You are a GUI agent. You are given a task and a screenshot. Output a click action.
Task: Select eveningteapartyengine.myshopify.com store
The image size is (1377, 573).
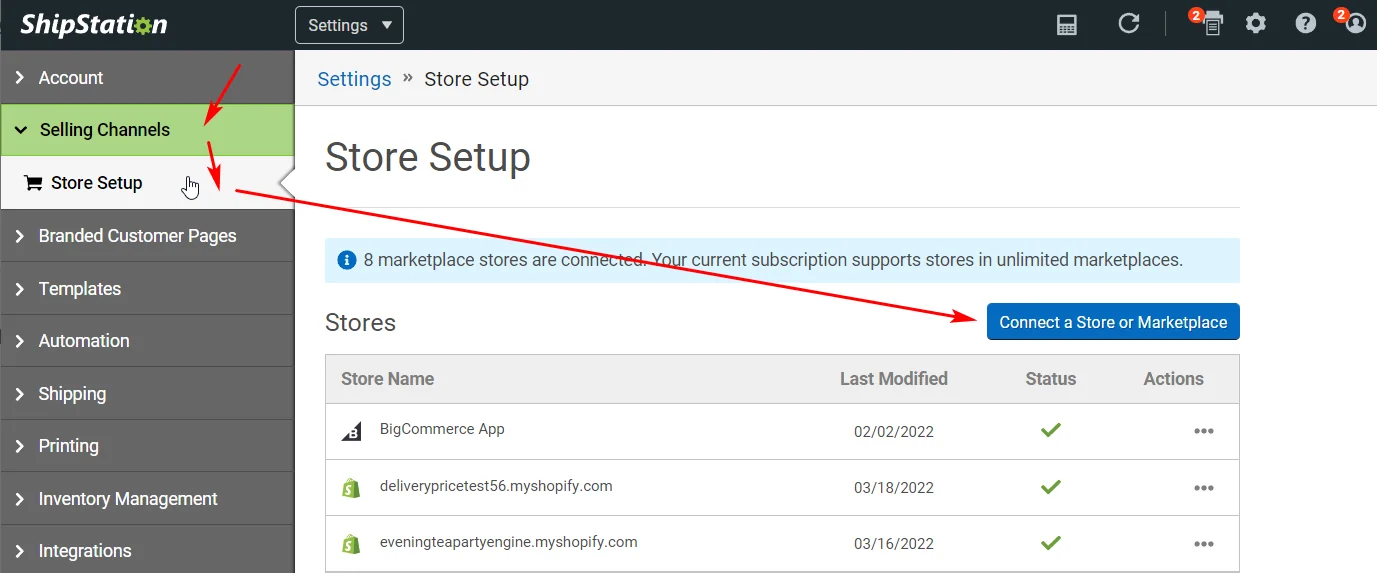click(509, 542)
